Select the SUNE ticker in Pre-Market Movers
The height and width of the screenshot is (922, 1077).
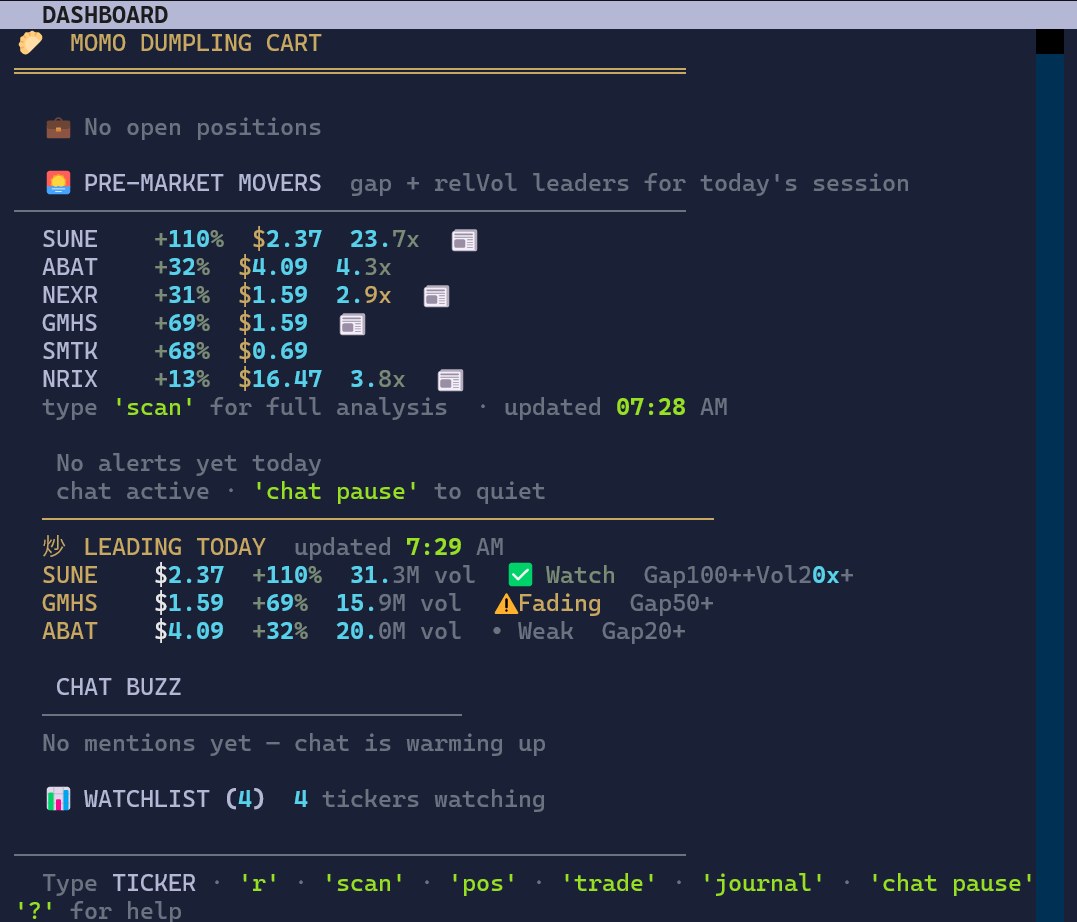pyautogui.click(x=70, y=239)
